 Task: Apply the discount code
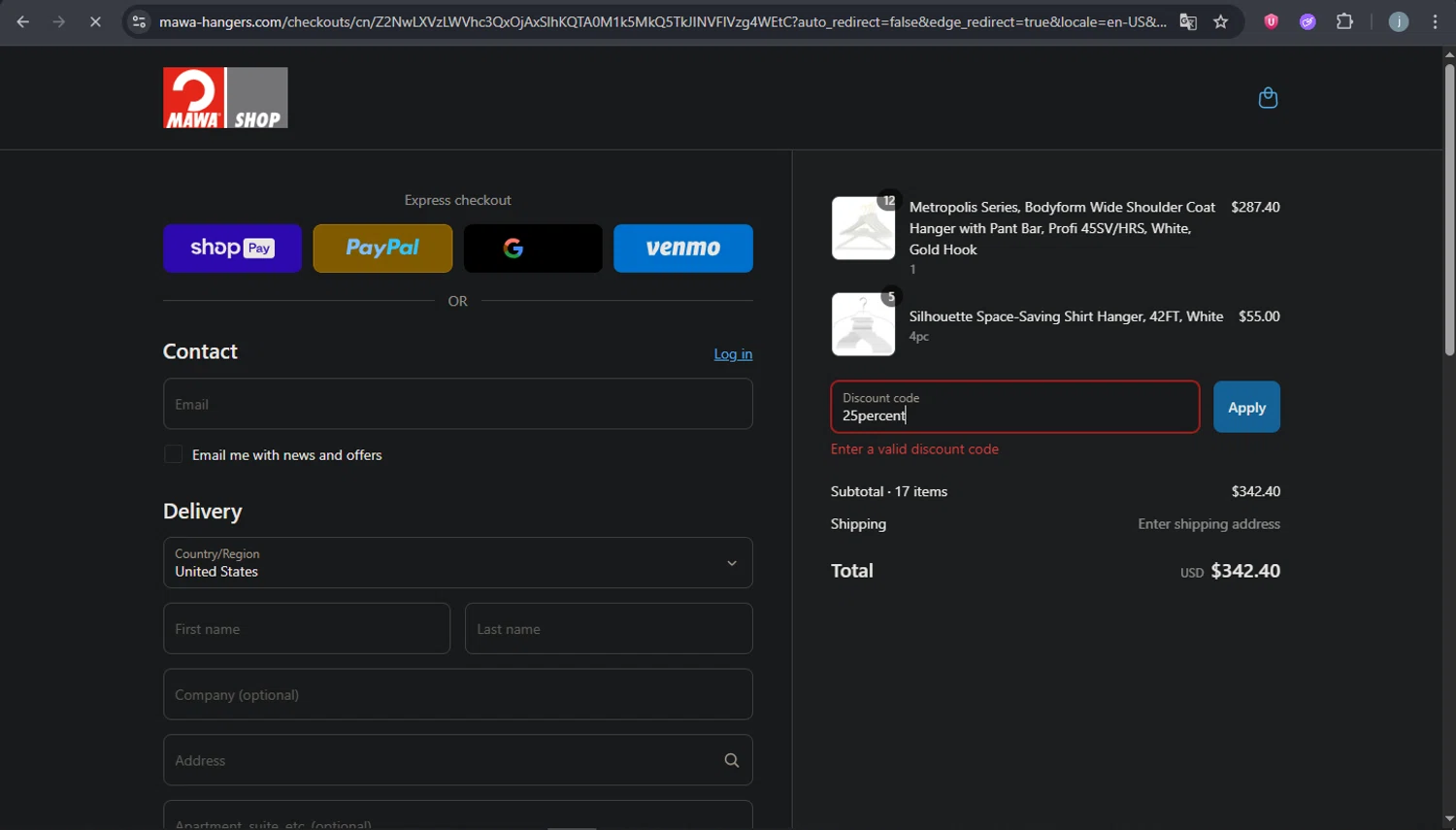click(x=1246, y=407)
